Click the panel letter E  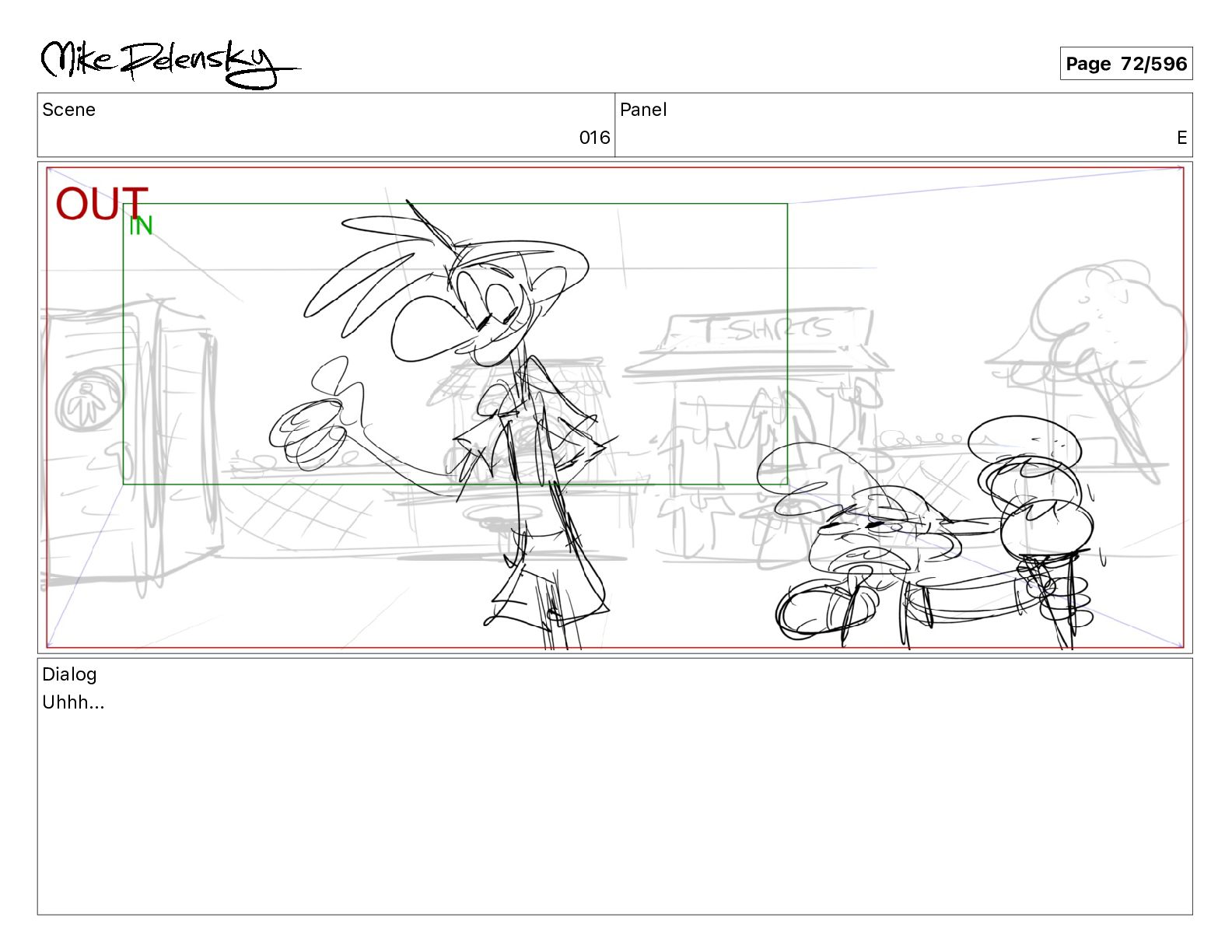point(1181,138)
